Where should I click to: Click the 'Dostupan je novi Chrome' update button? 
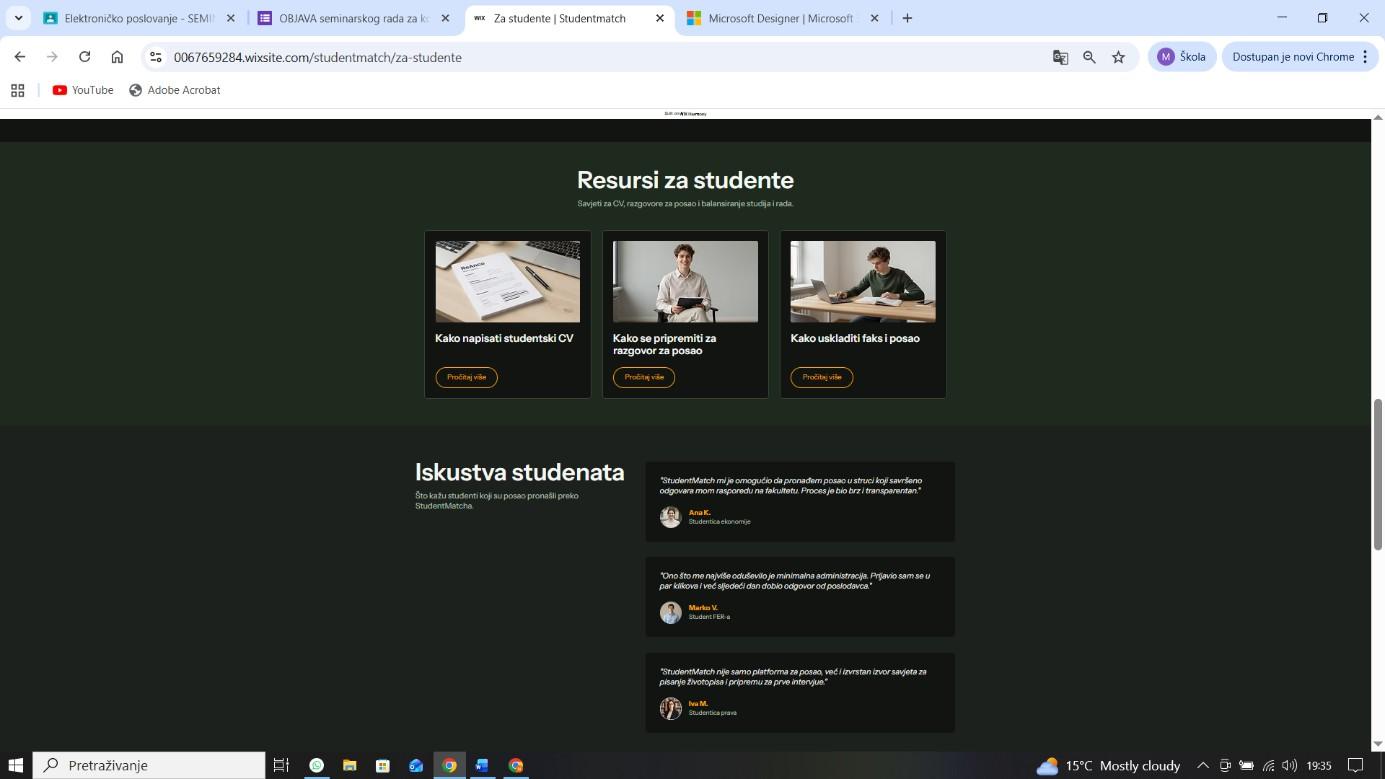click(1298, 57)
